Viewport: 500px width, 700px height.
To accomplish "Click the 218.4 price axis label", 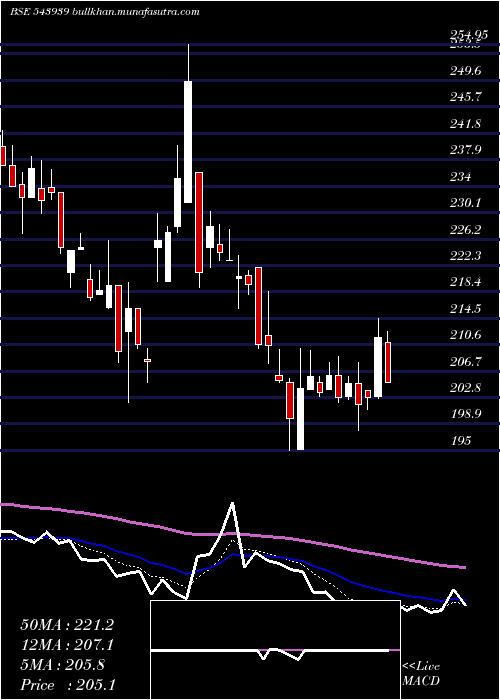I will click(465, 282).
